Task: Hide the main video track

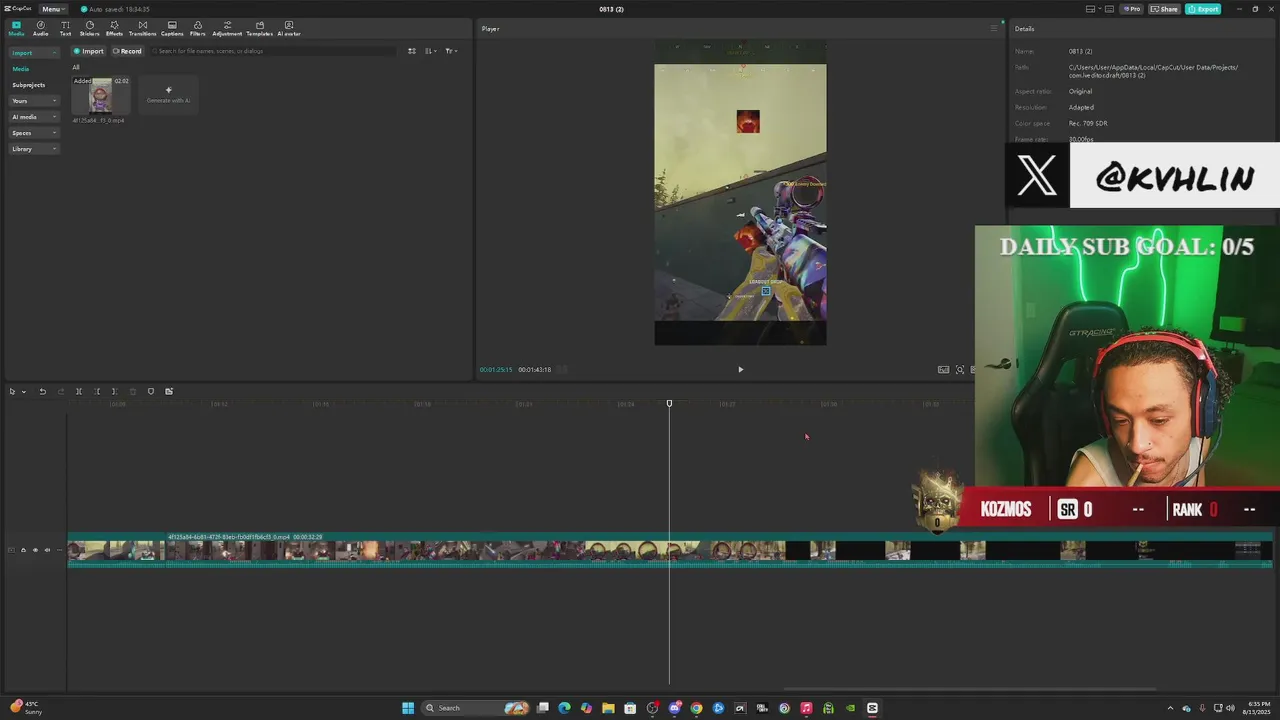Action: [x=35, y=550]
